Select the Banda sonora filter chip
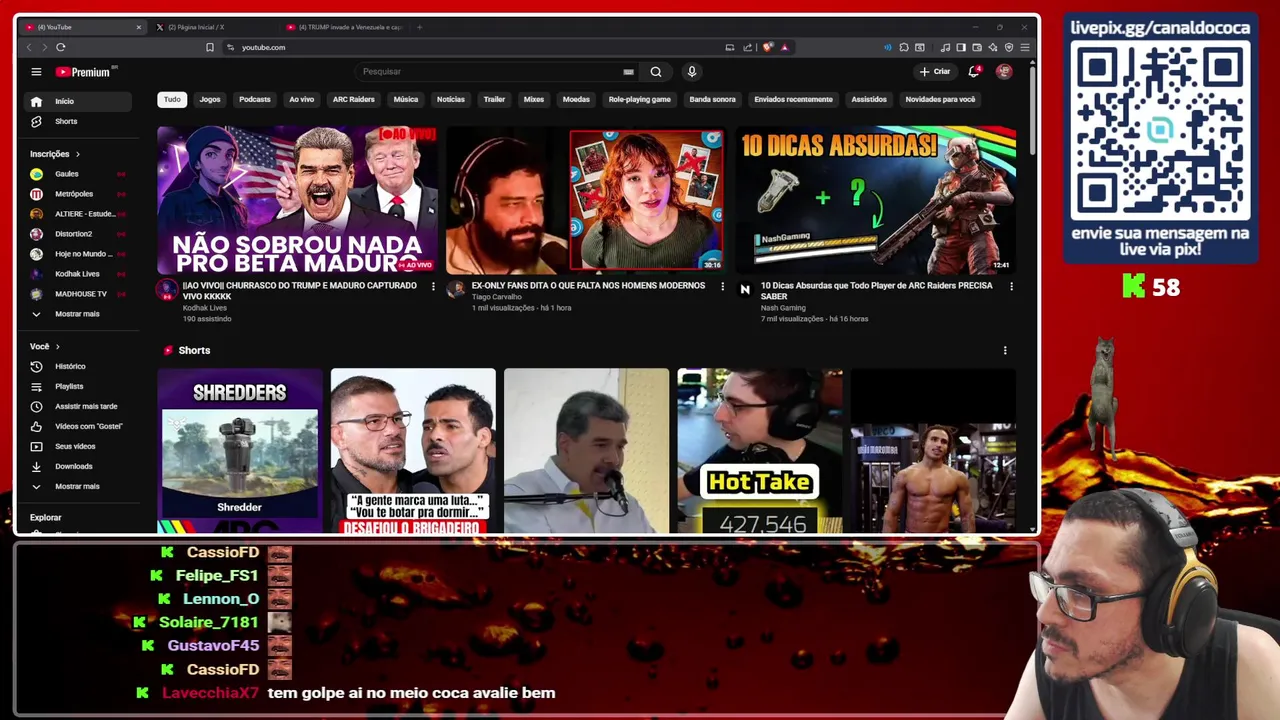The width and height of the screenshot is (1280, 720). [712, 99]
